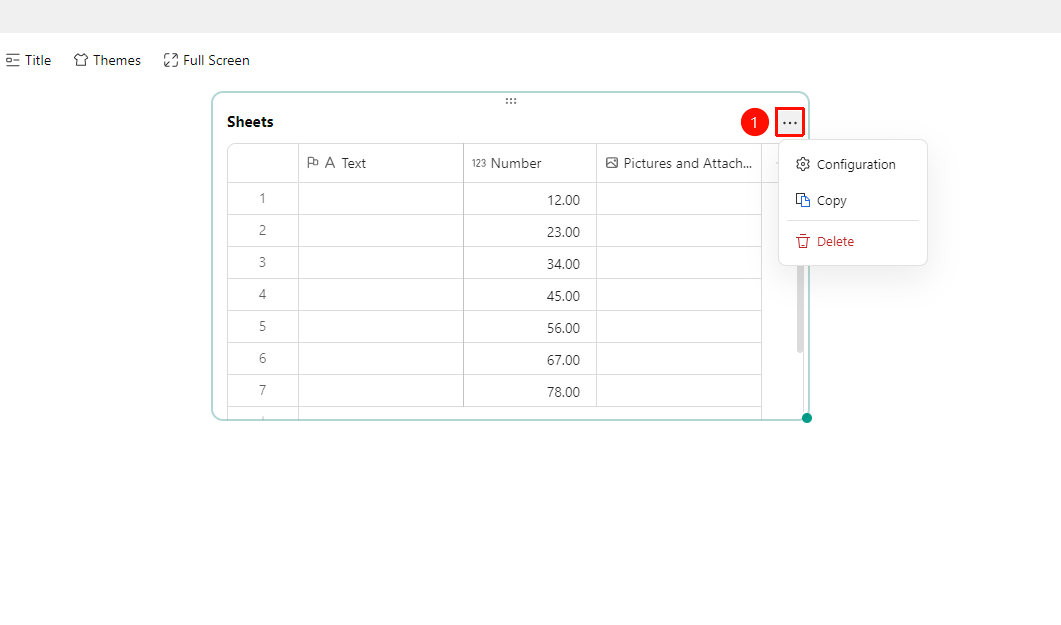This screenshot has width=1061, height=625.
Task: Click the table's vertical scrollbar
Action: 800,309
